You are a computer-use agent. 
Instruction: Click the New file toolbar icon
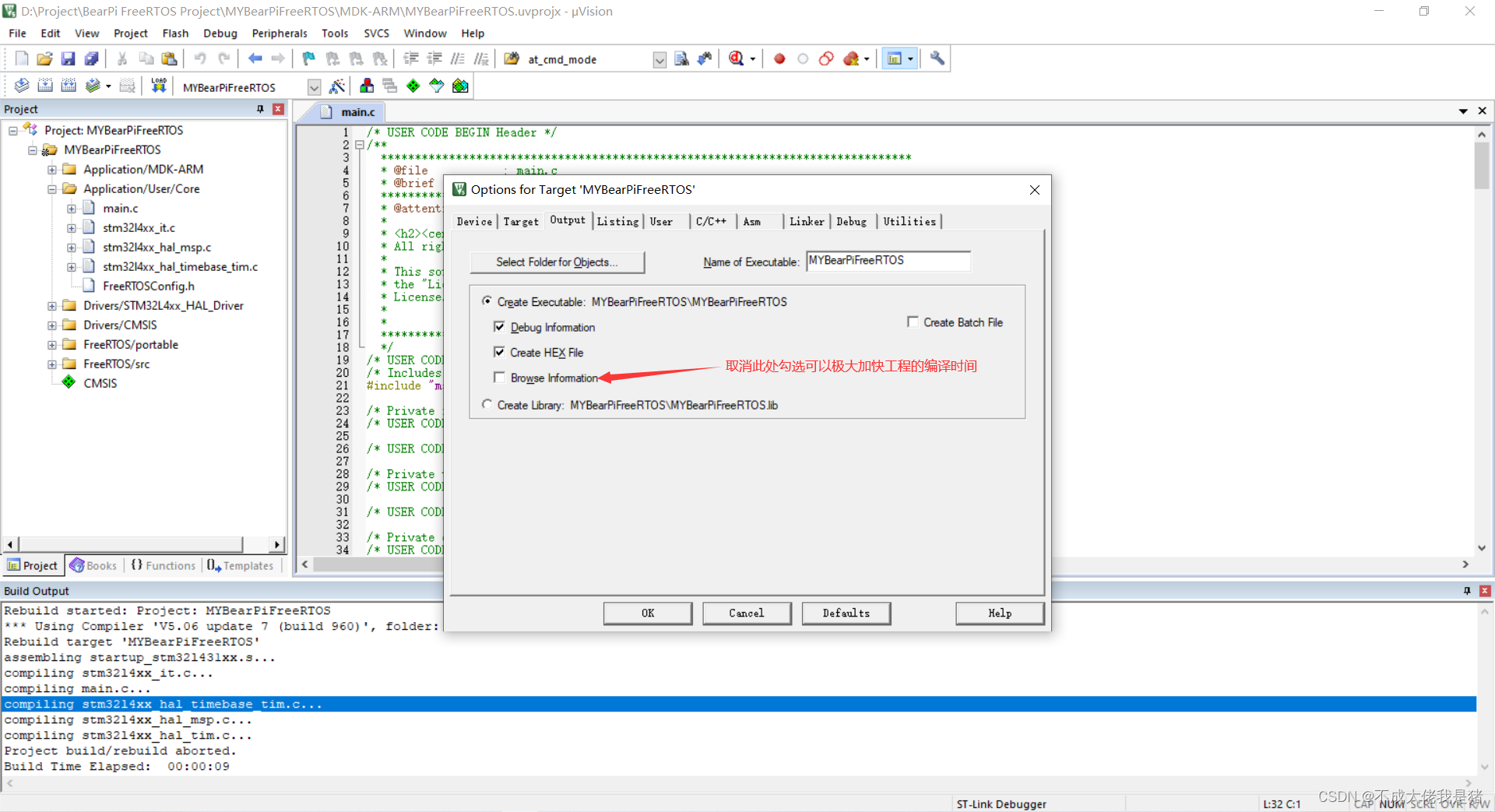pos(22,58)
